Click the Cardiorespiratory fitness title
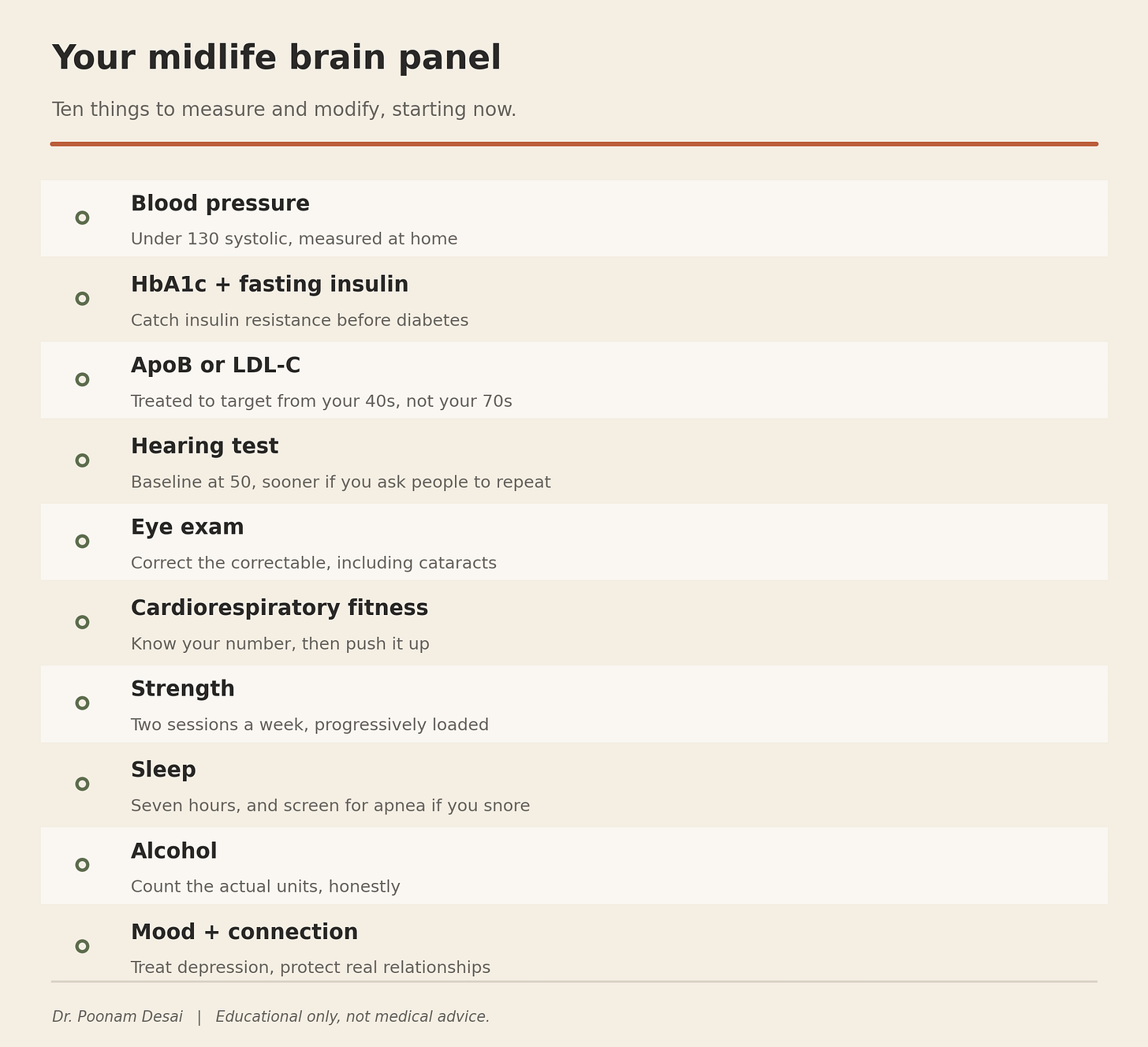This screenshot has height=1047, width=1148. click(x=279, y=608)
